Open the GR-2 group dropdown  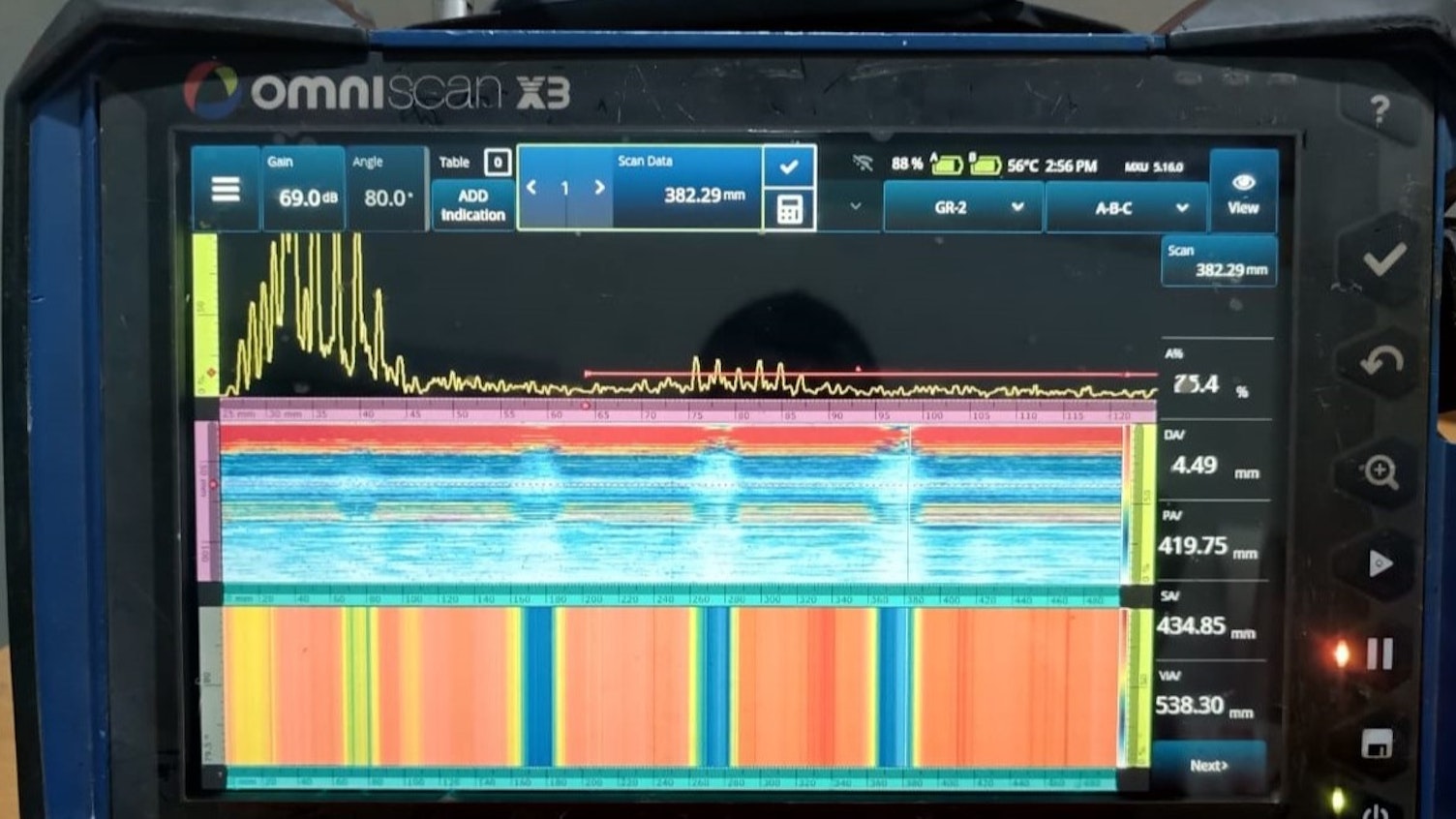(962, 208)
